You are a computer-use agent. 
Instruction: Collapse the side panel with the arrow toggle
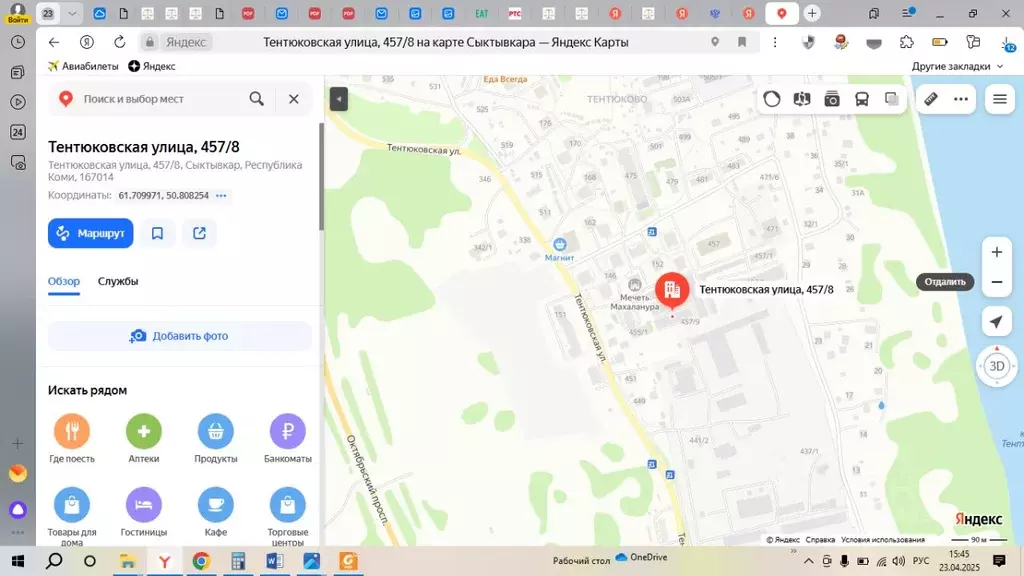click(338, 99)
